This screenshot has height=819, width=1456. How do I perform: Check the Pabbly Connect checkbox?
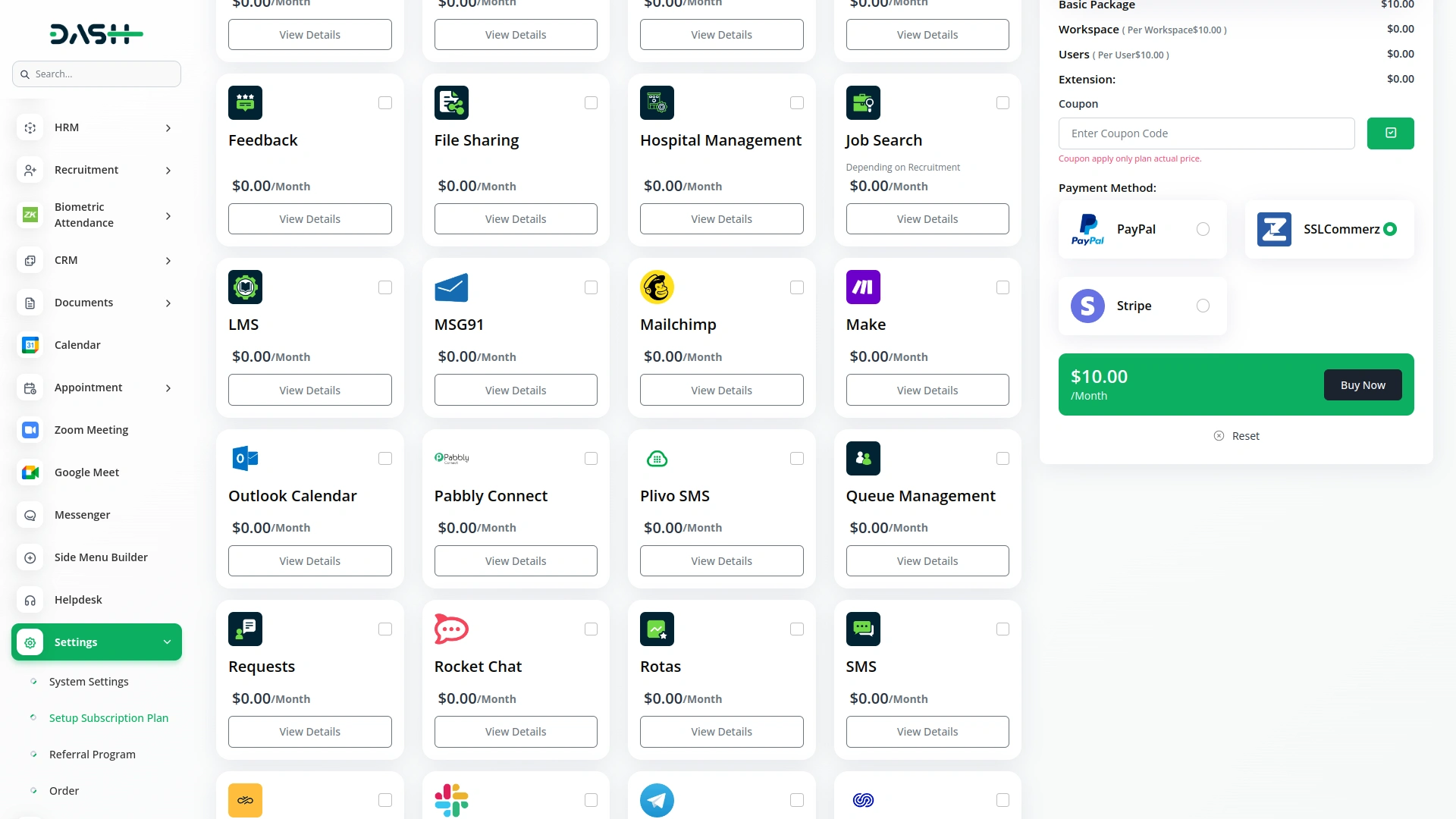click(x=591, y=459)
